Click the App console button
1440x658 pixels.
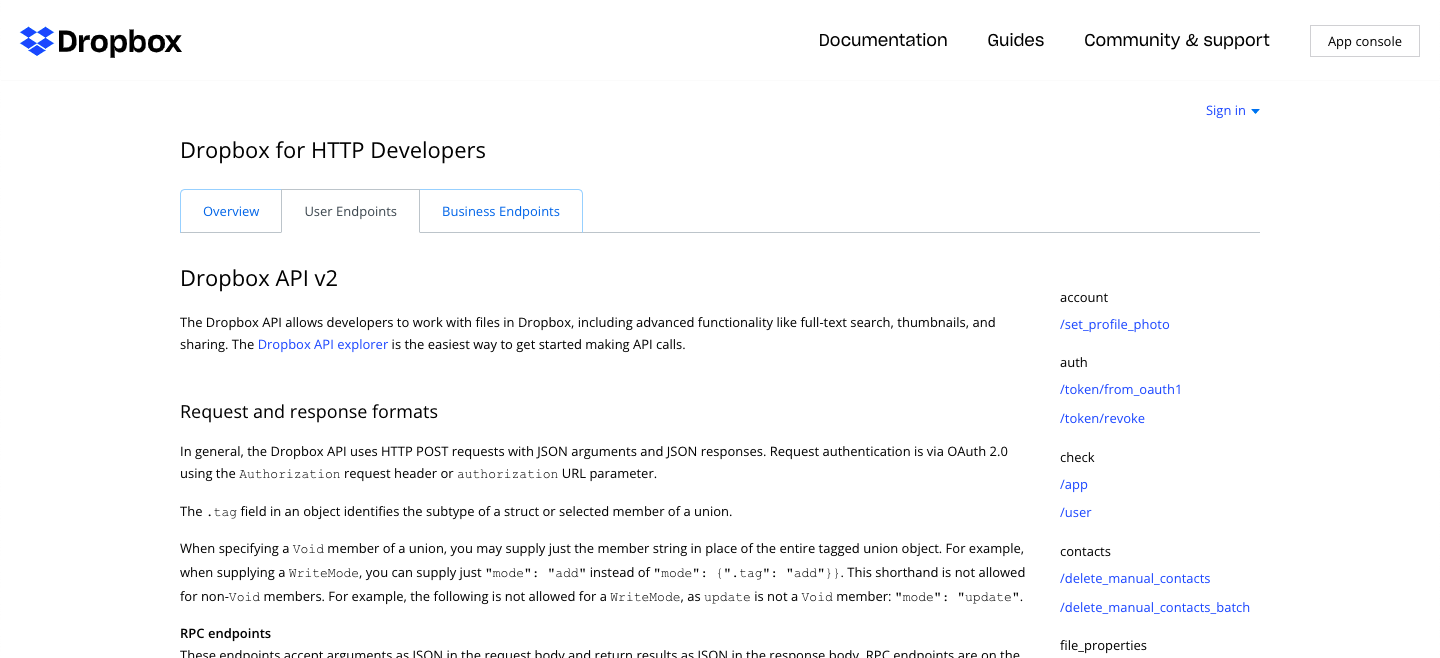coord(1364,41)
